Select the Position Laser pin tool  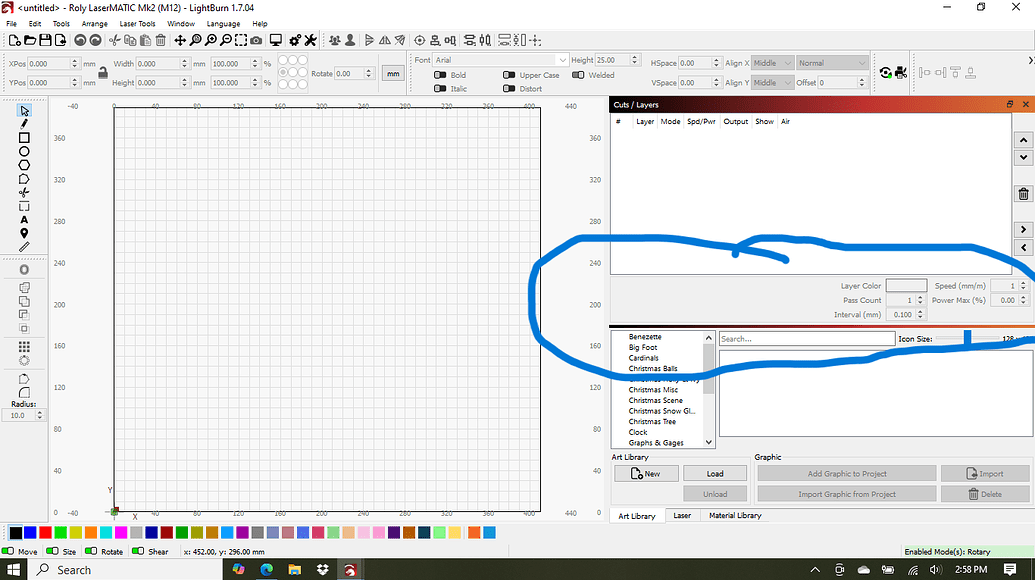tap(24, 233)
